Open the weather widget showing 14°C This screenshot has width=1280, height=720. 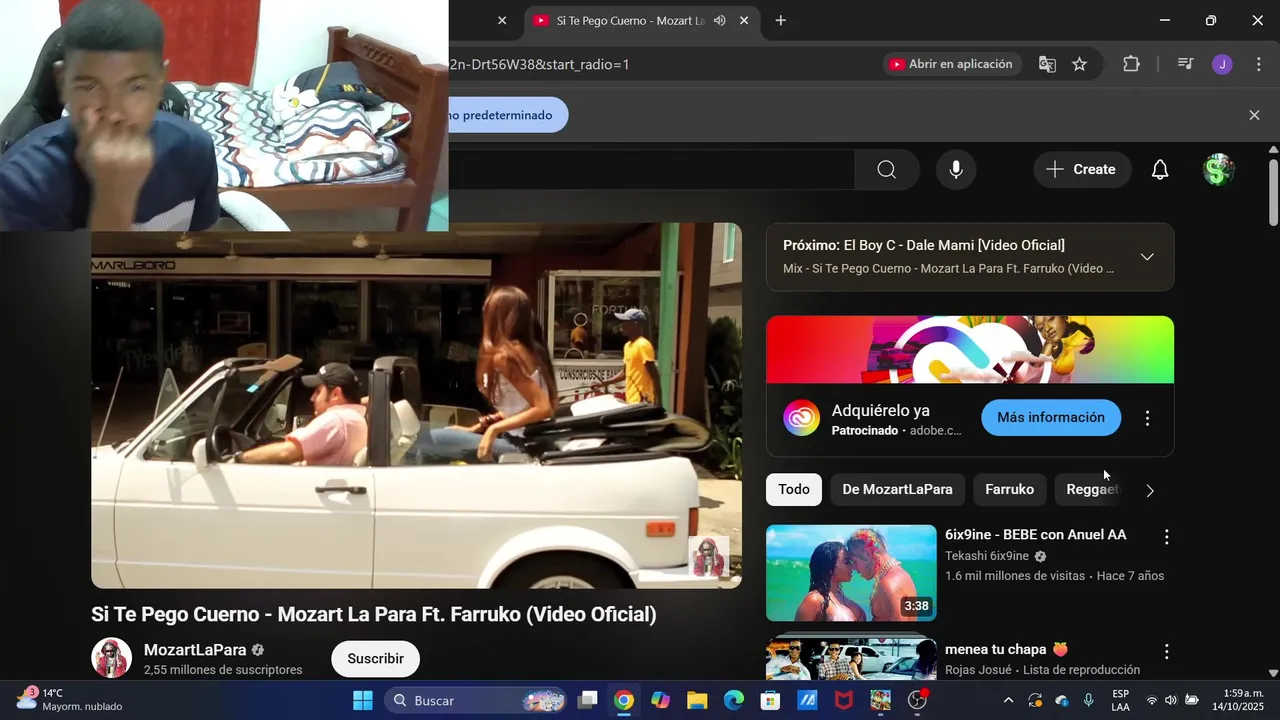(x=70, y=700)
